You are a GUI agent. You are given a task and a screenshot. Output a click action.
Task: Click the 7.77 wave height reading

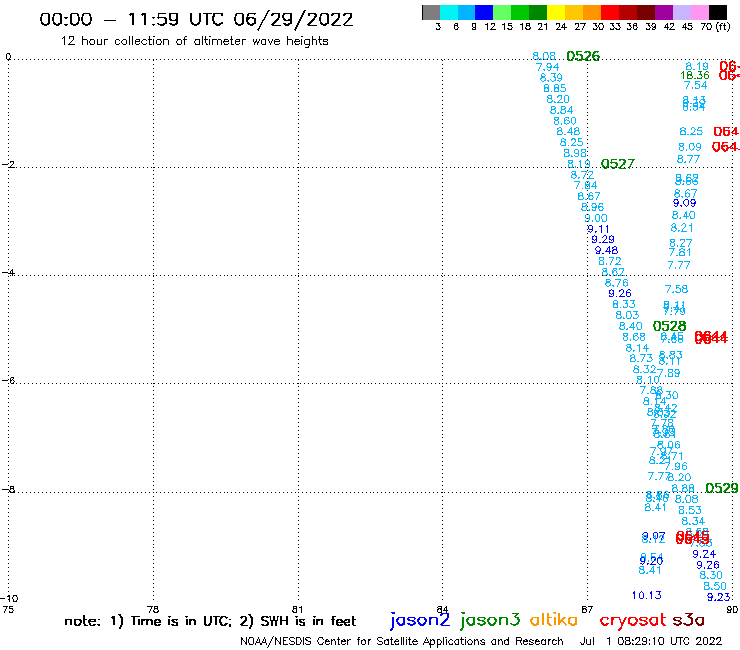[x=679, y=265]
